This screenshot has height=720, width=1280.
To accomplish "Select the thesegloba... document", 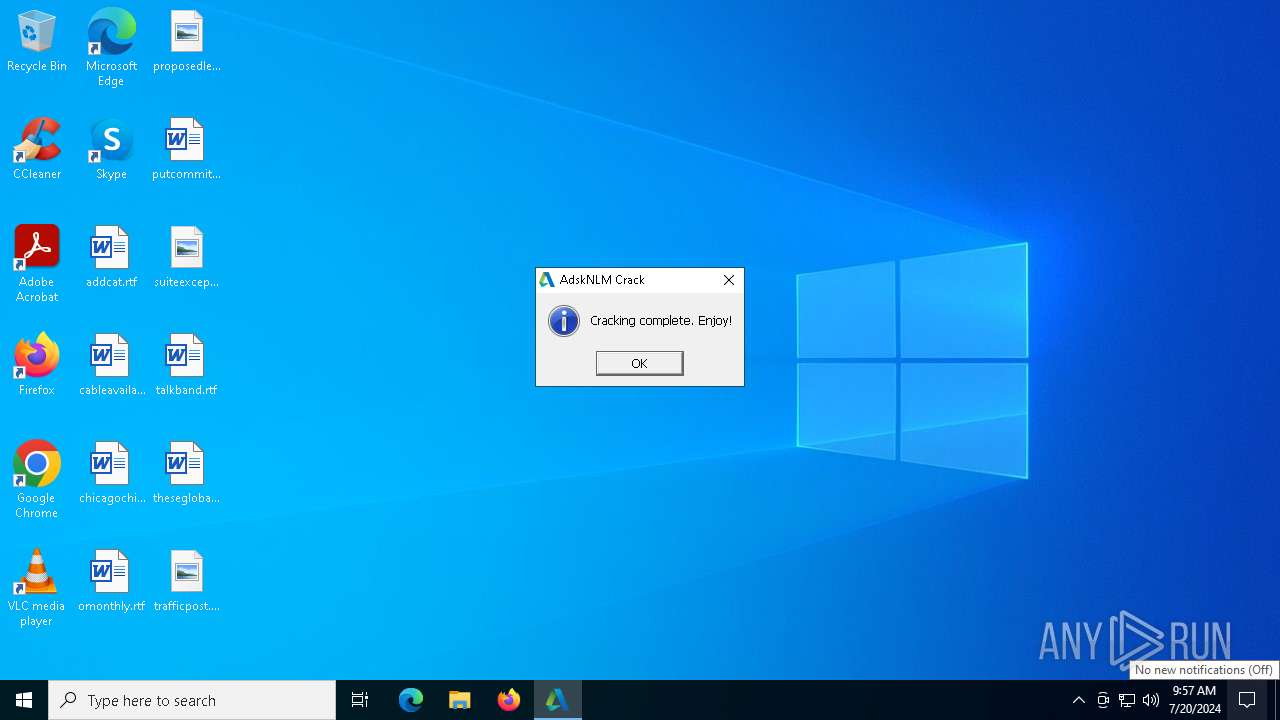I will tap(186, 473).
